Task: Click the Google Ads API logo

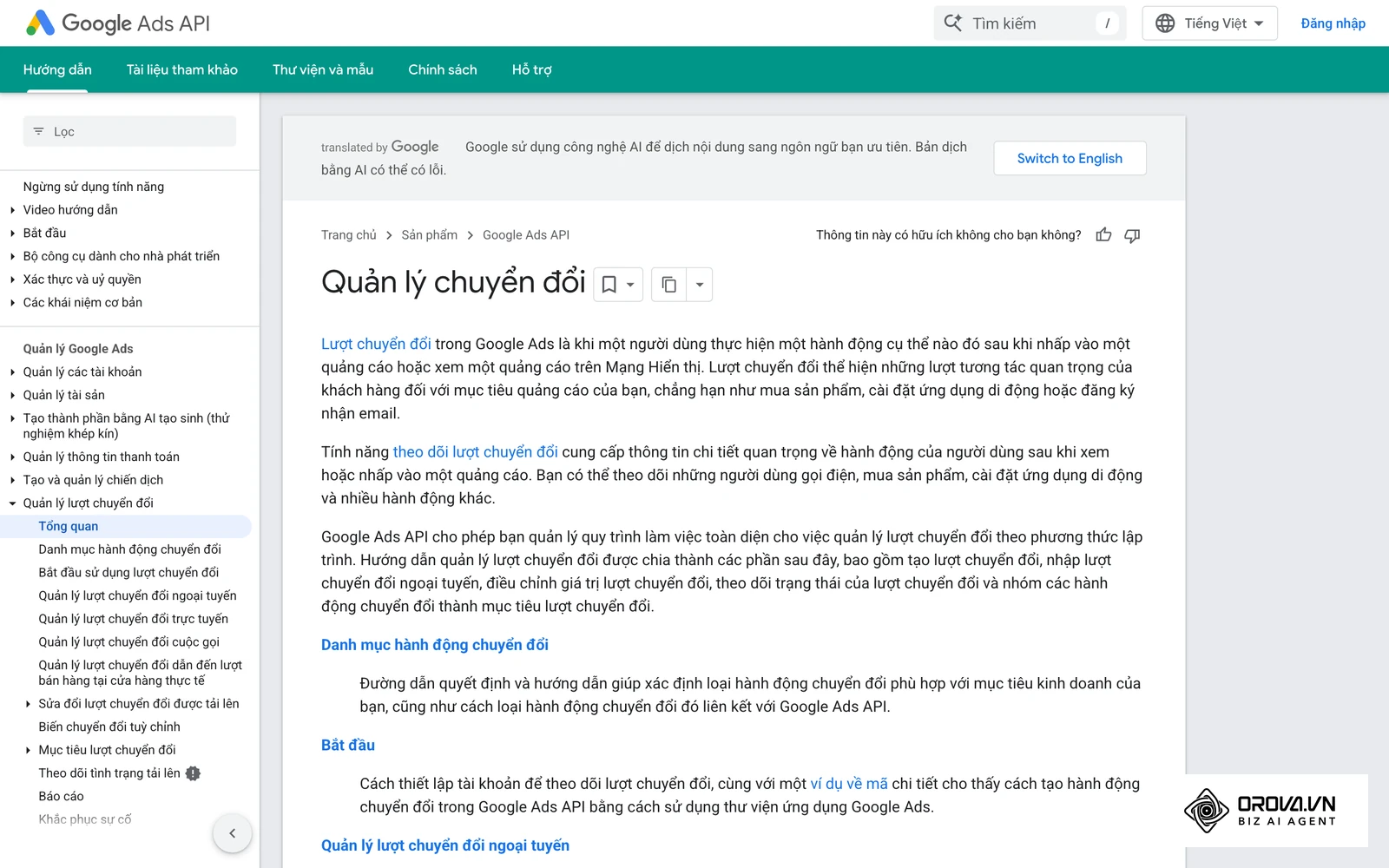Action: click(x=118, y=23)
